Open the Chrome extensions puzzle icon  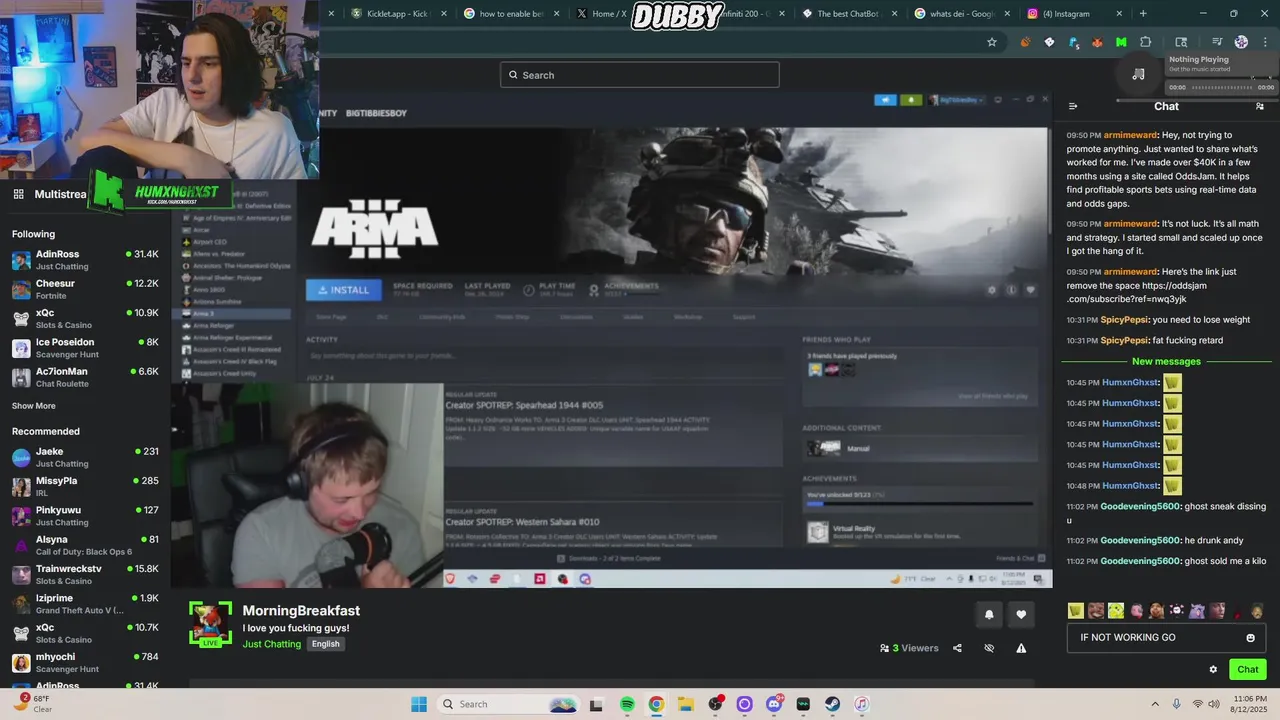(1145, 42)
